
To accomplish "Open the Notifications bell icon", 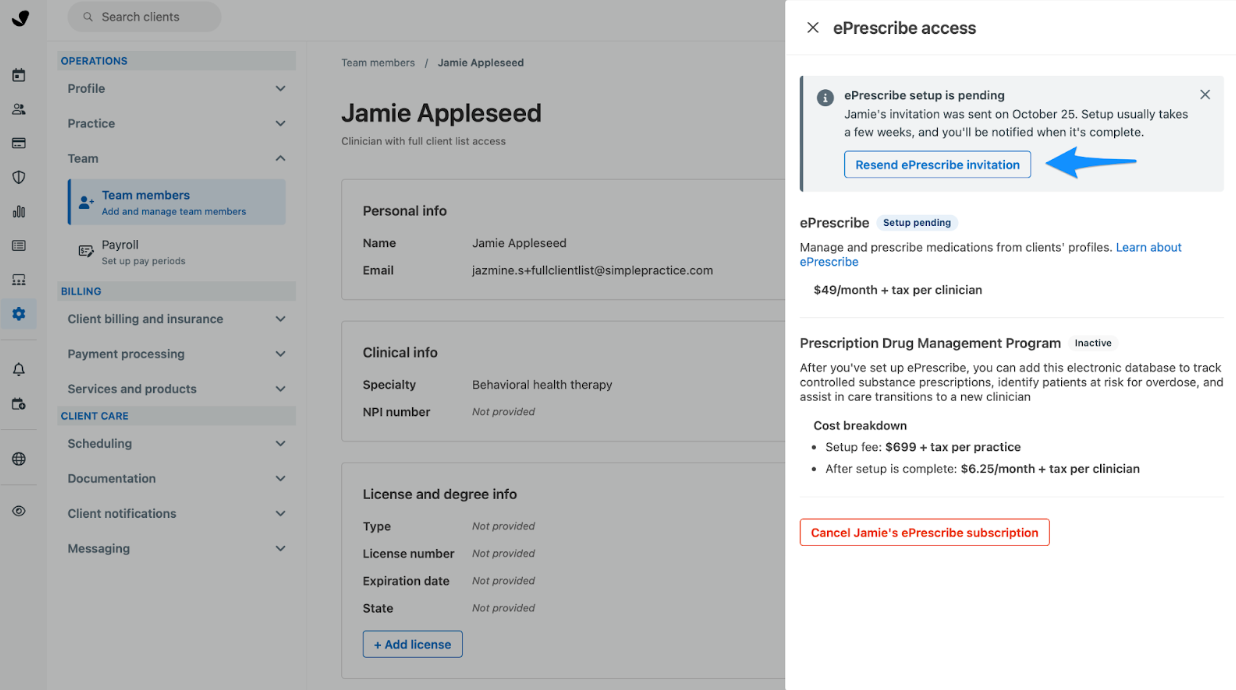I will (18, 370).
